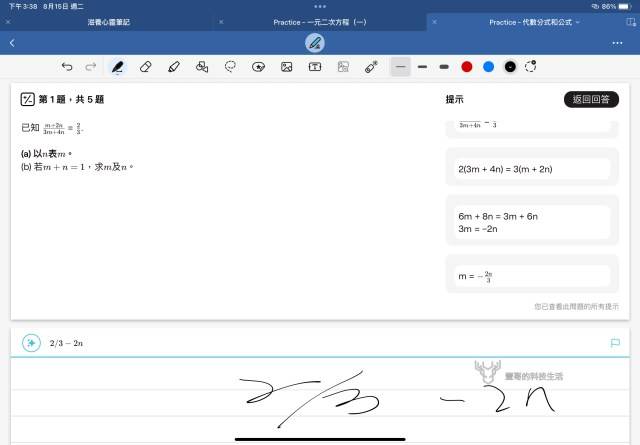Viewport: 640px width, 445px height.
Task: Select the Highlighter tool
Action: [174, 67]
